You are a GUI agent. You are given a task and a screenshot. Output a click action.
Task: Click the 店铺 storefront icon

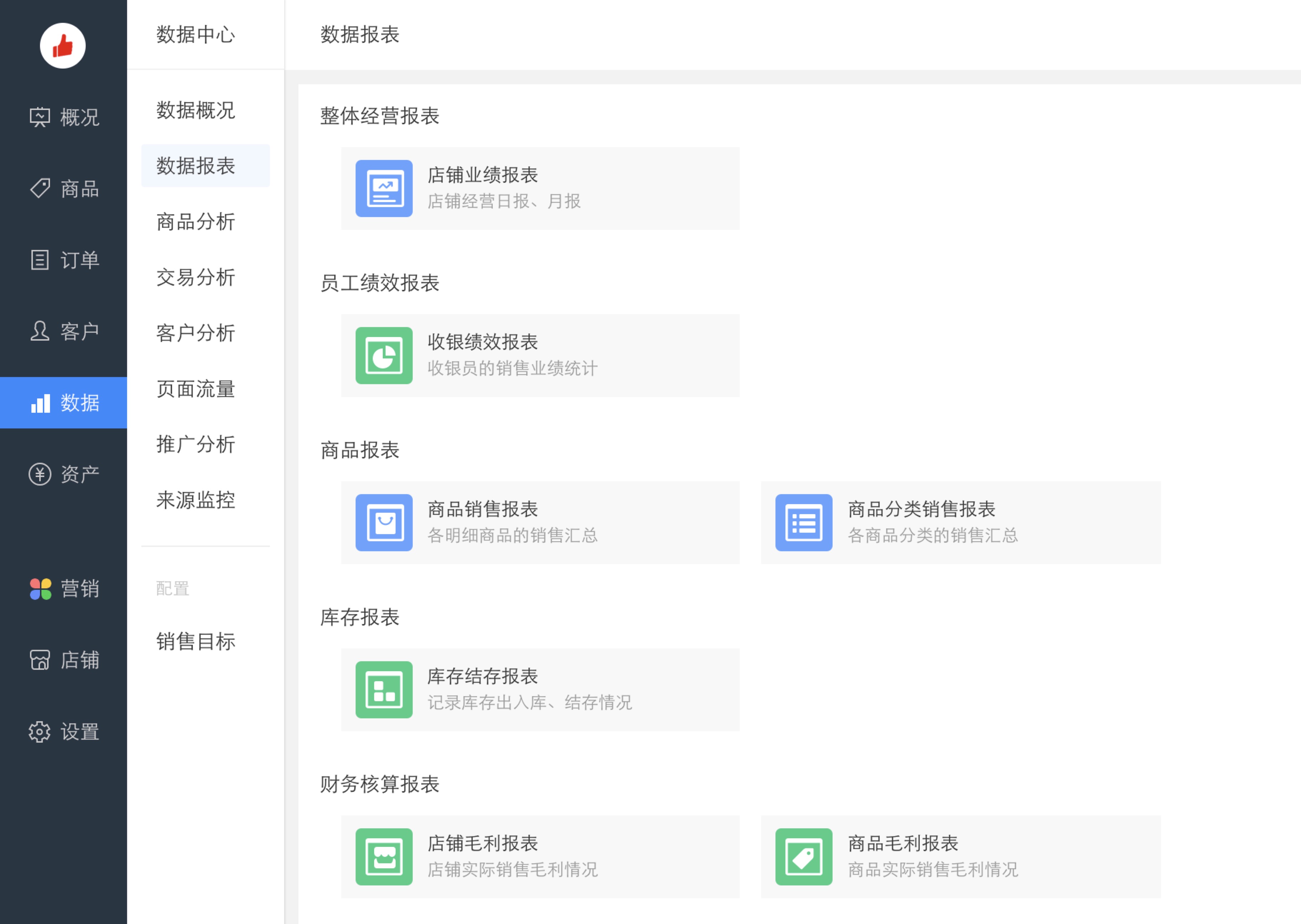coord(40,660)
